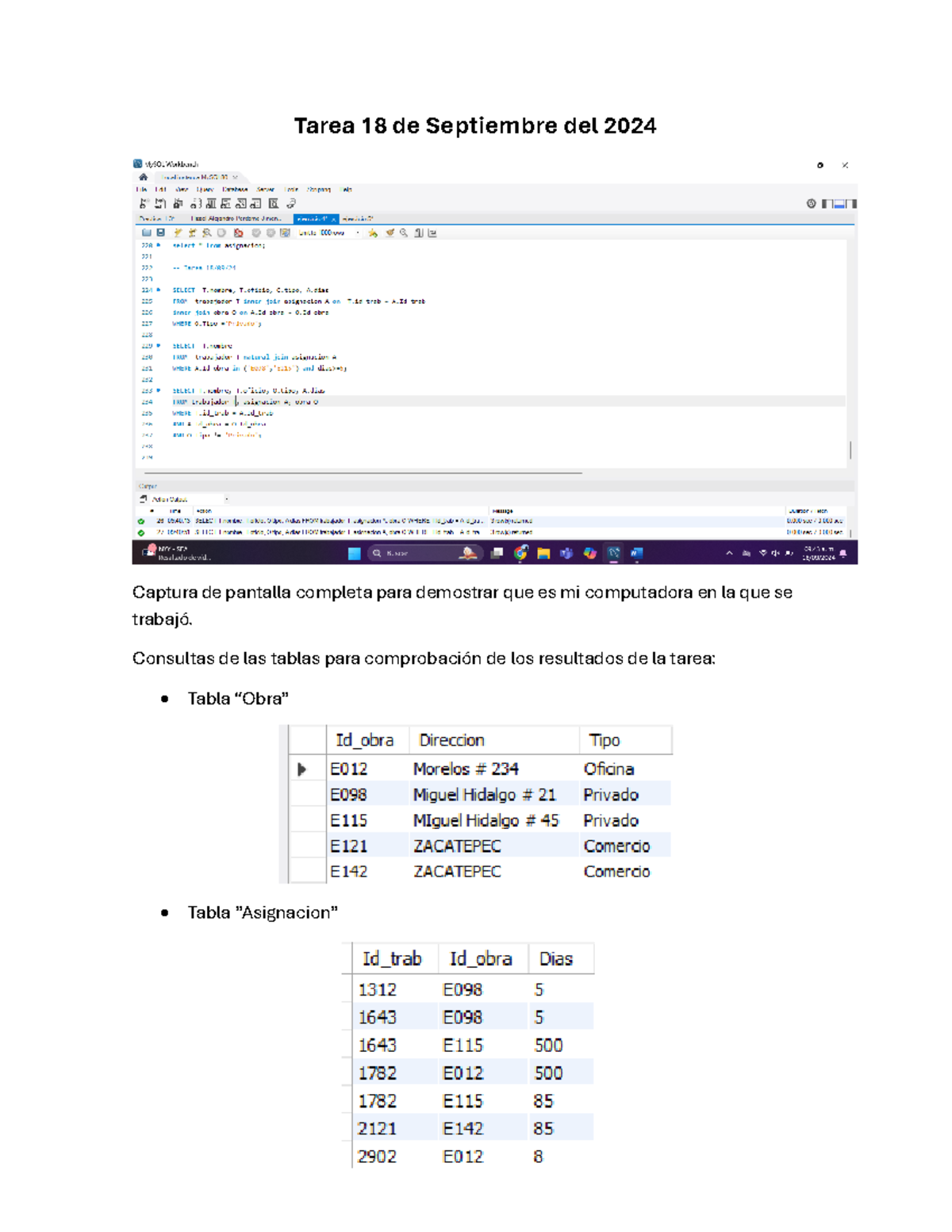
Task: Click the beautify query brush icon
Action: [x=390, y=233]
